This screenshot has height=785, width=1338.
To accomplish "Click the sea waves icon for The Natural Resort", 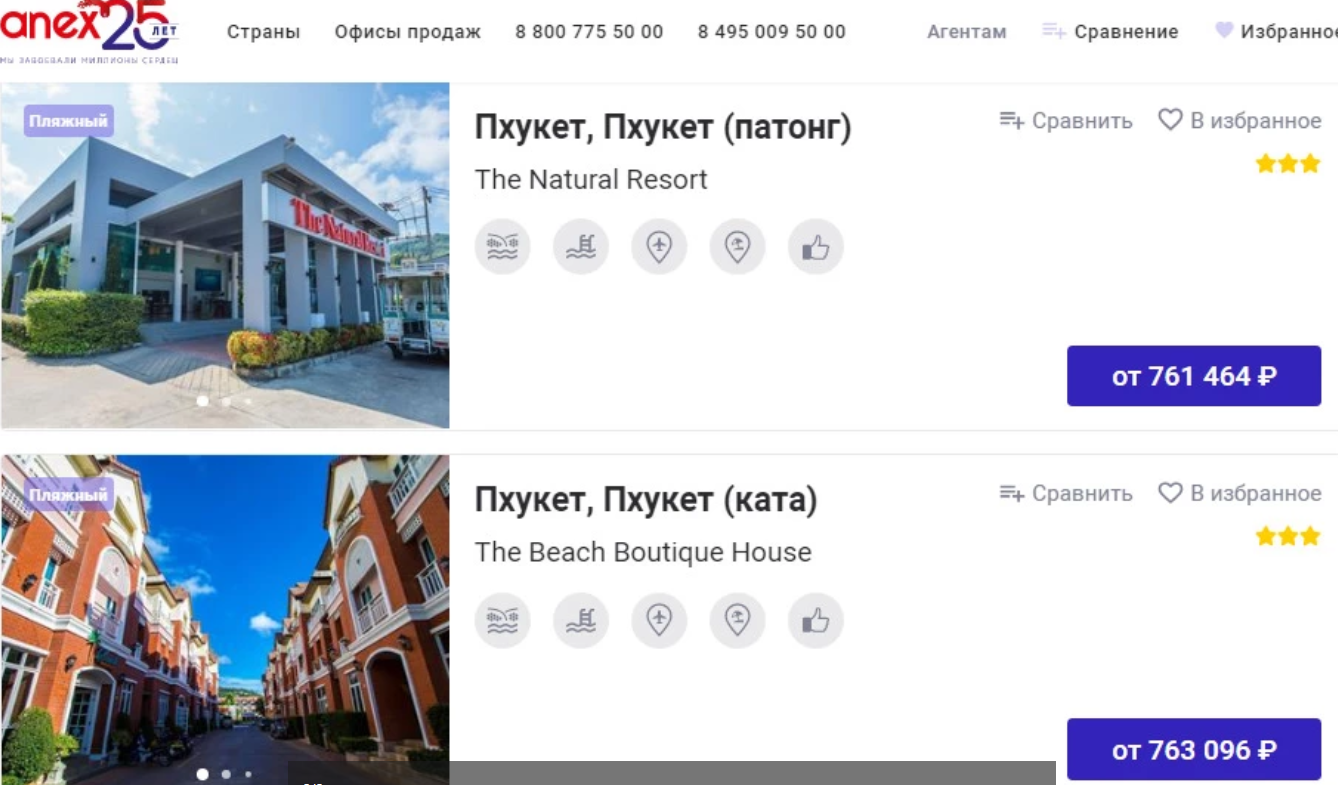I will (502, 247).
